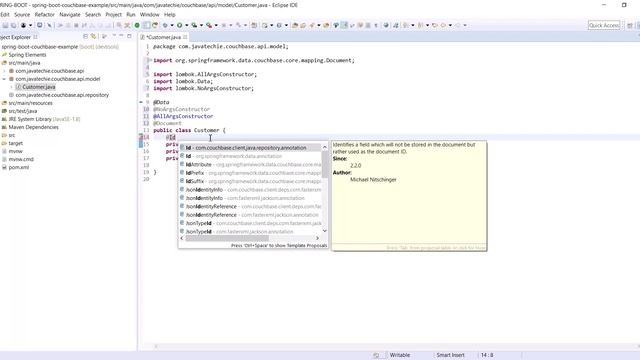The width and height of the screenshot is (640, 360).
Task: Select the IdSuffix completion proposal
Action: (x=250, y=181)
